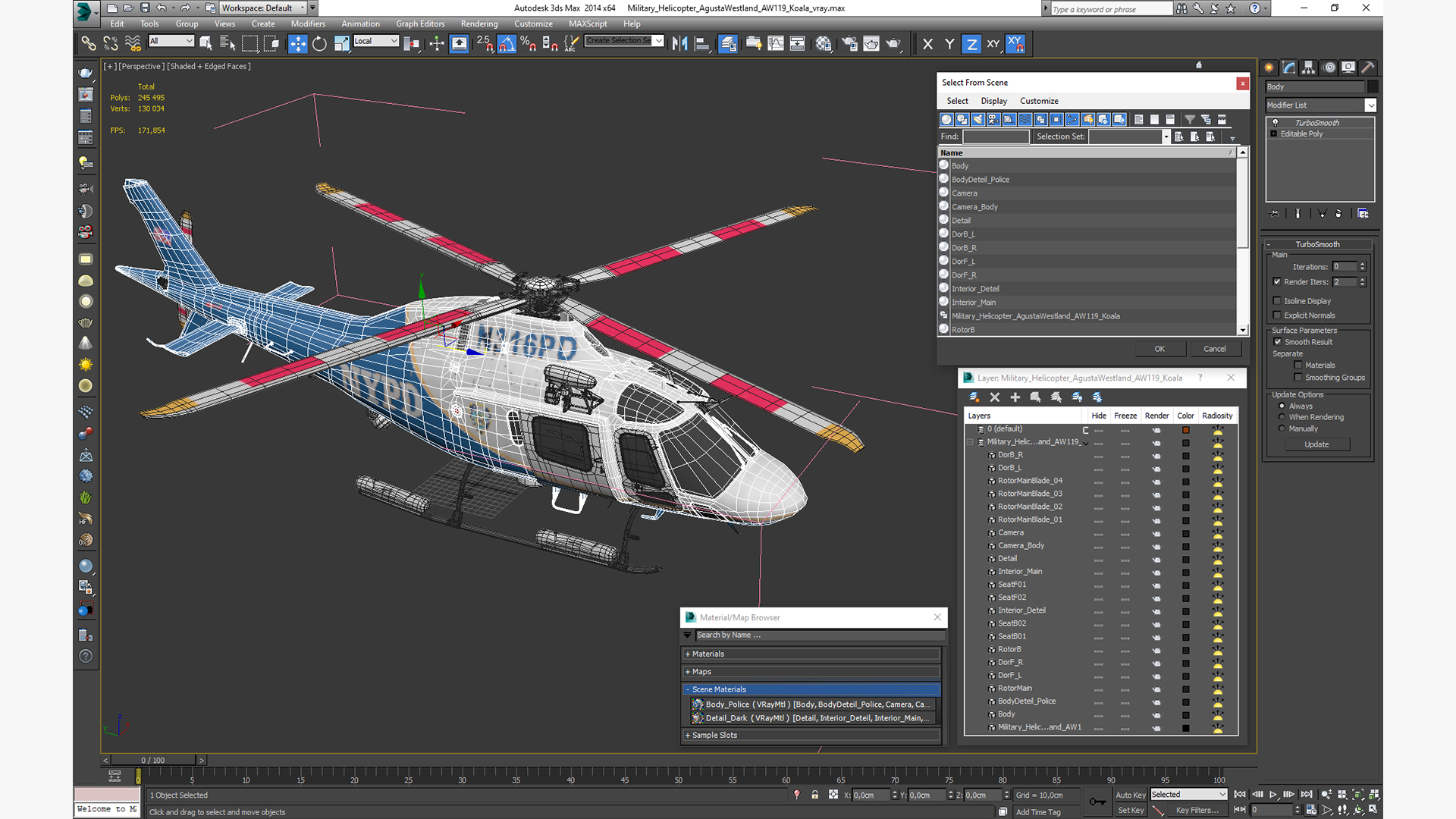Click Play Animation button
The image size is (1456, 819).
1273,795
